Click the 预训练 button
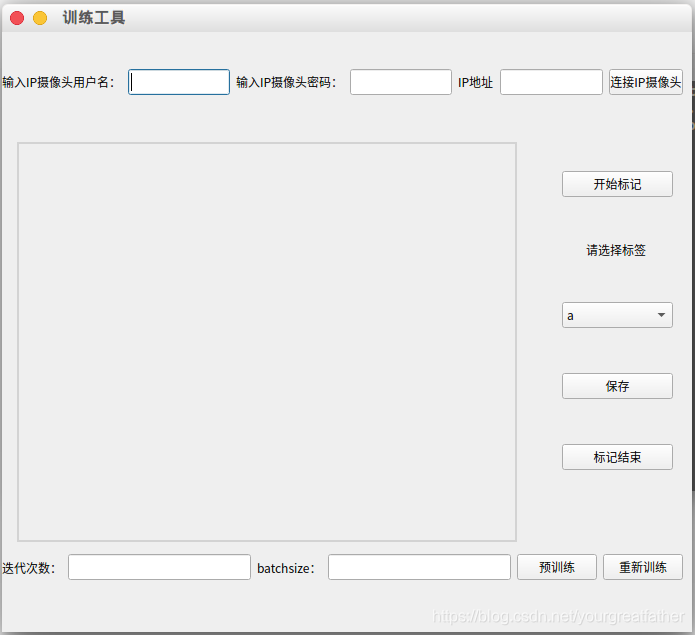695x635 pixels. [x=557, y=567]
